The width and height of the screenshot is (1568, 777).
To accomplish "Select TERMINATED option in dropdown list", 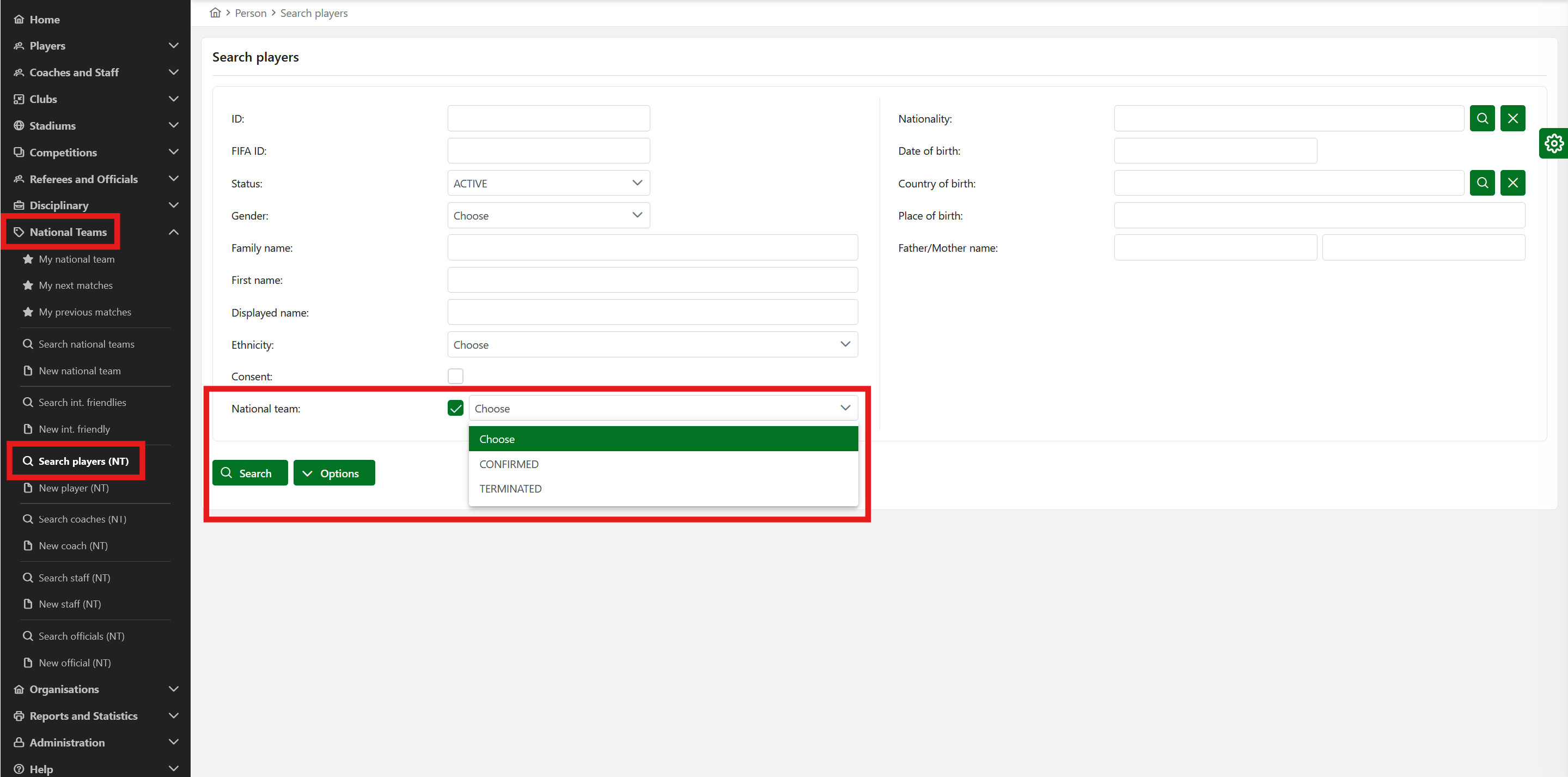I will (510, 488).
